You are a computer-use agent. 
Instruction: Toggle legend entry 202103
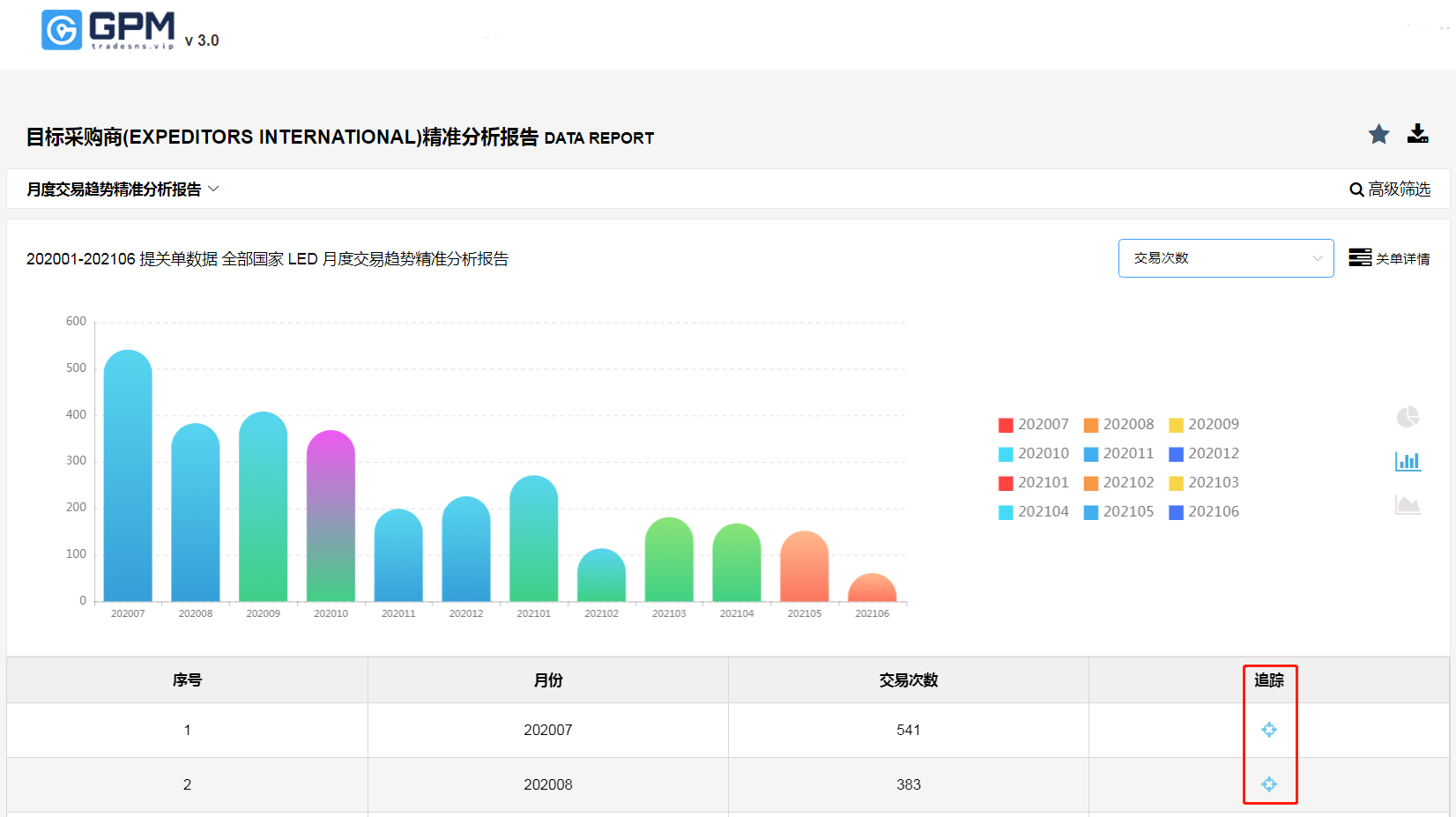[1204, 483]
